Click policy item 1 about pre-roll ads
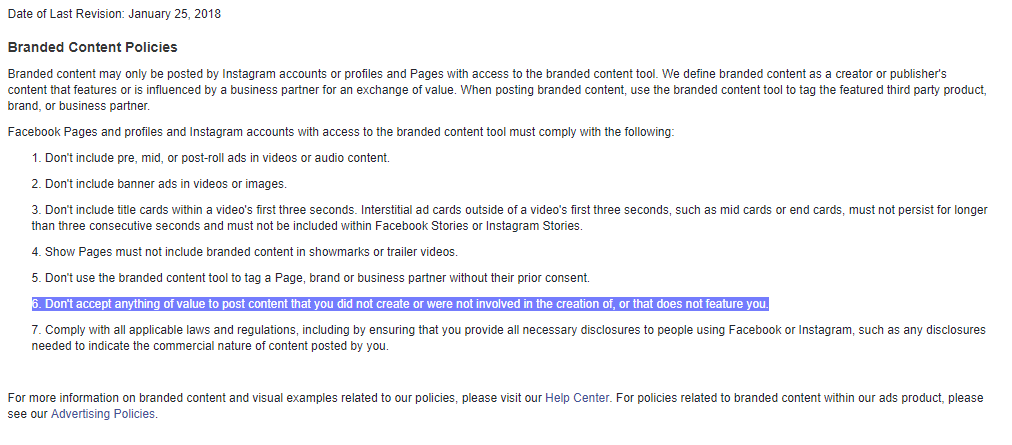 pos(210,158)
